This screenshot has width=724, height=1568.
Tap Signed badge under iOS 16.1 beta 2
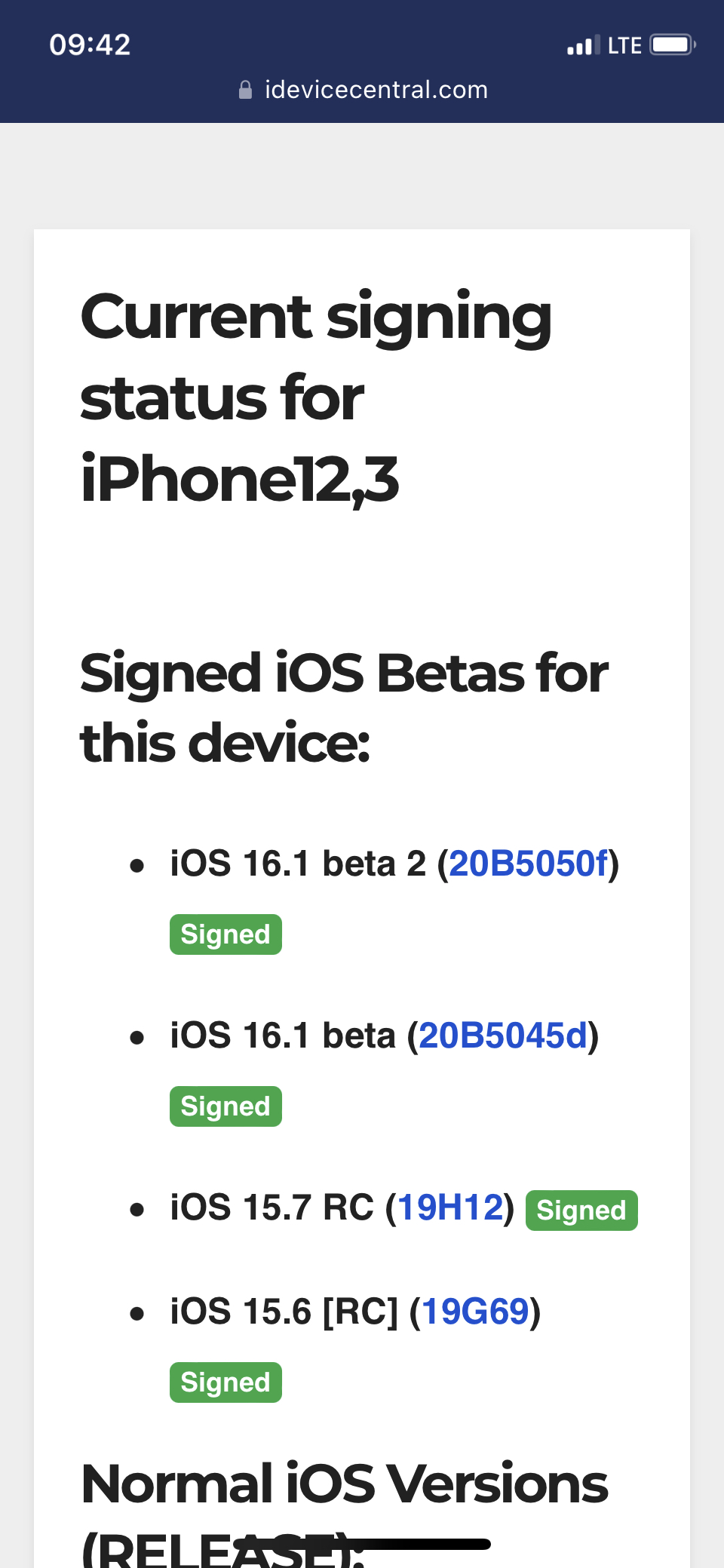tap(225, 934)
